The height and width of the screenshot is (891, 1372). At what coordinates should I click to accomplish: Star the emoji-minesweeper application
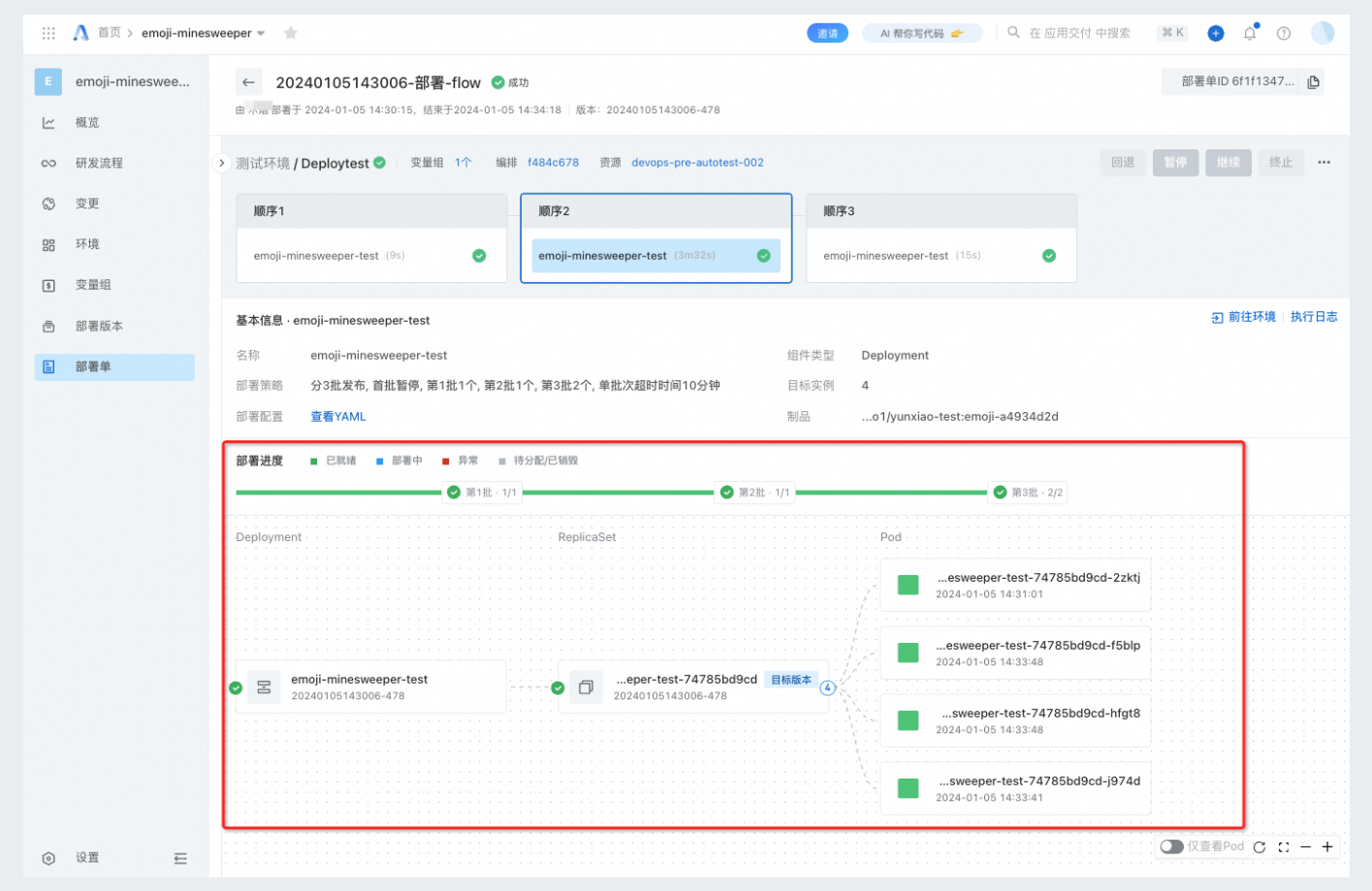pos(290,33)
